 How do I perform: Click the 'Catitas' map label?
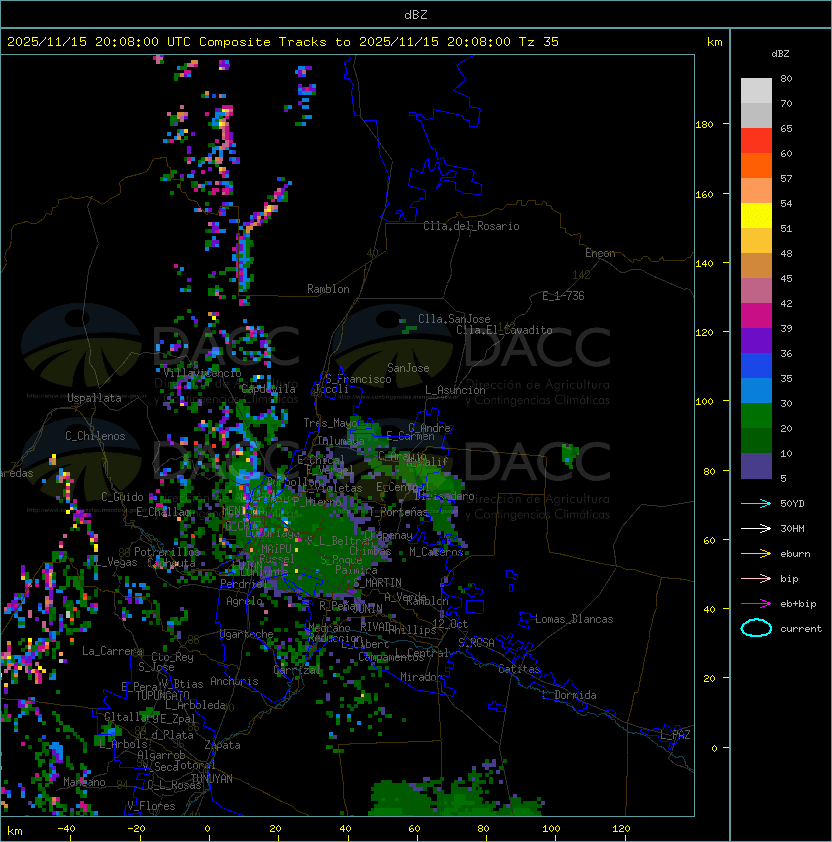(519, 669)
